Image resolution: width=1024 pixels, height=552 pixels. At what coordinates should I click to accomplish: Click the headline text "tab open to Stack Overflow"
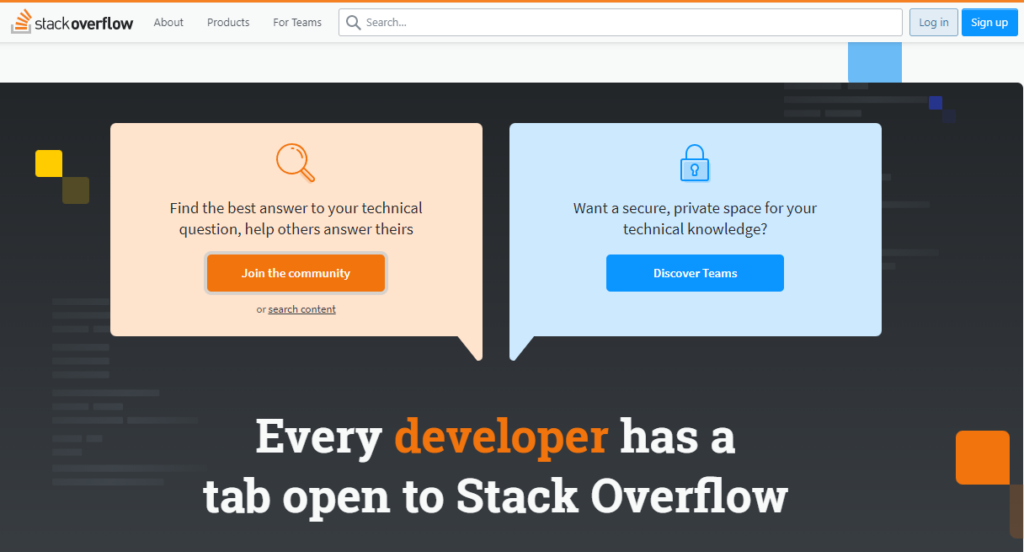click(495, 496)
